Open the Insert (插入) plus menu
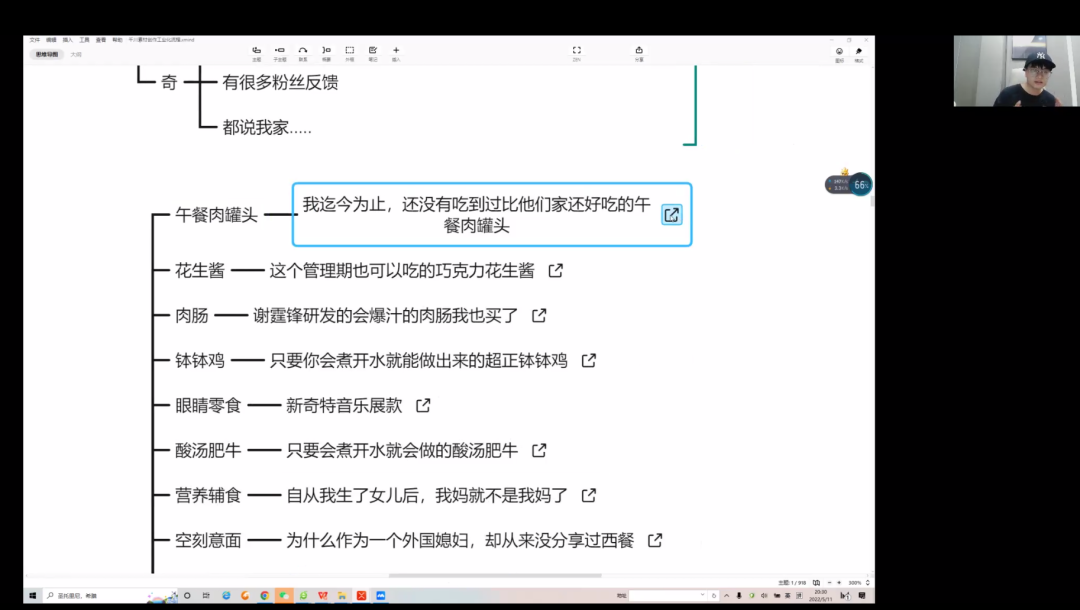The width and height of the screenshot is (1080, 610). click(x=396, y=52)
